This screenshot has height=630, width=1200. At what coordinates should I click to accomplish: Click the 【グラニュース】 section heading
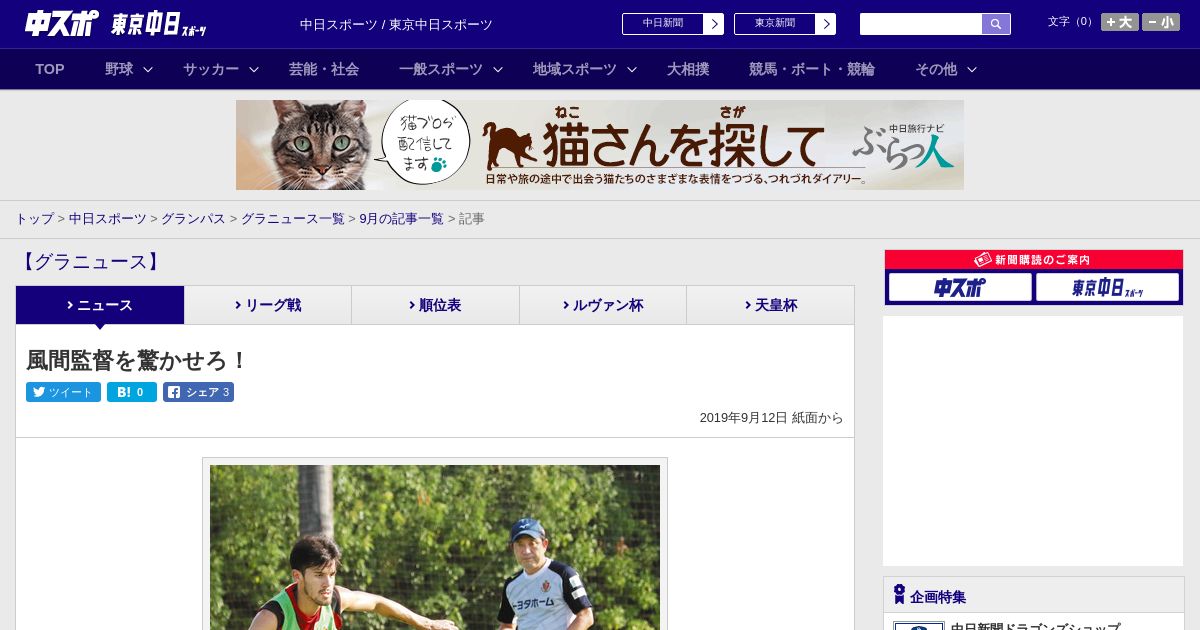pos(90,262)
